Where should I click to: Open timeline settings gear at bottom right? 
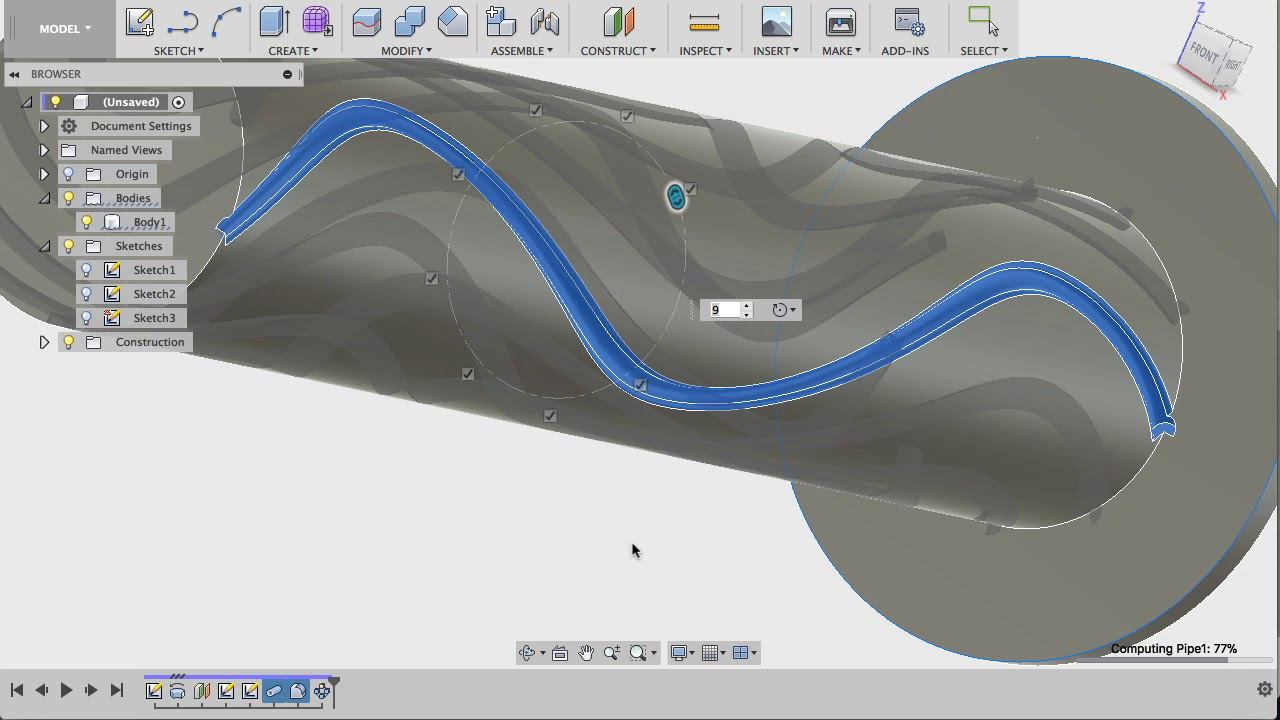coord(1264,689)
